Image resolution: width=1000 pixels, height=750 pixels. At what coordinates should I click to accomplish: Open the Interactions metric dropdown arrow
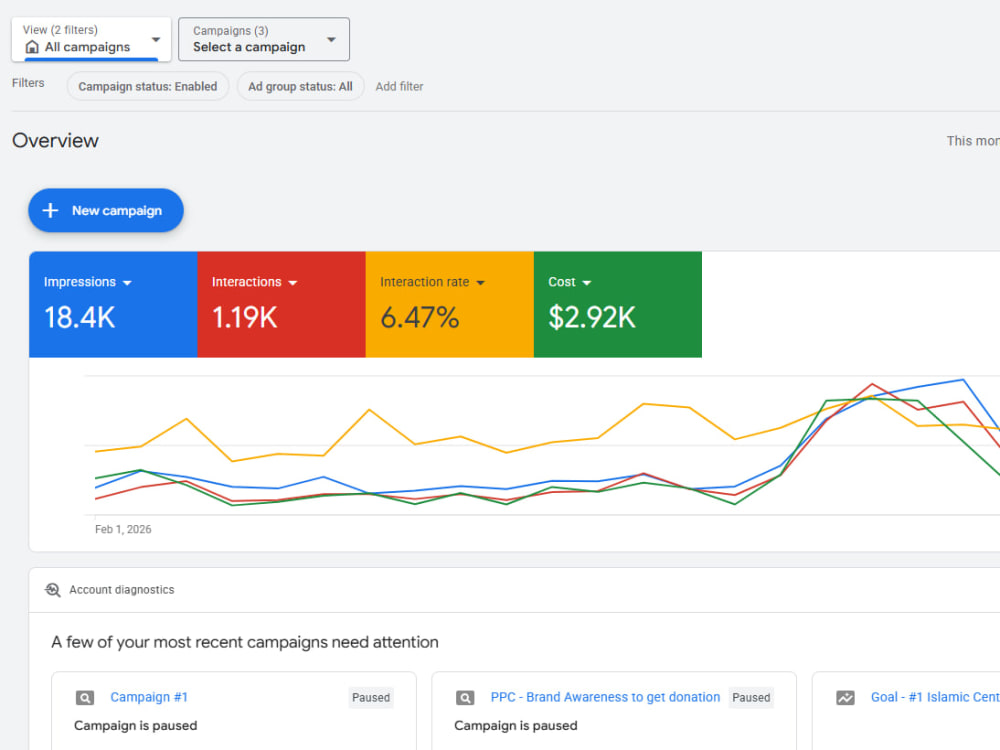(x=293, y=283)
